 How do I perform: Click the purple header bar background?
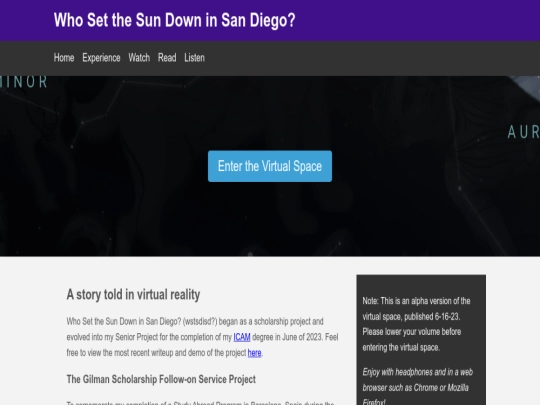point(413,20)
